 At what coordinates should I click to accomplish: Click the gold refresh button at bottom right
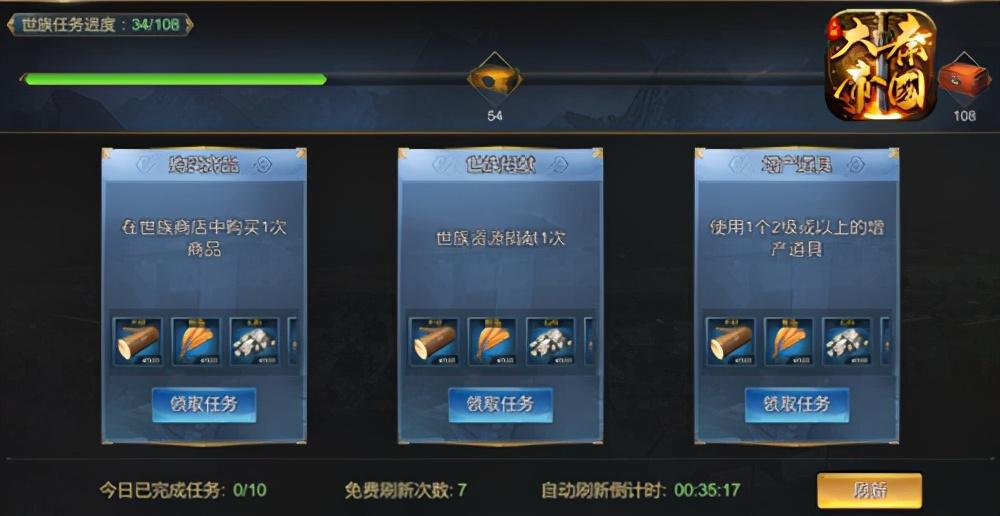click(869, 490)
